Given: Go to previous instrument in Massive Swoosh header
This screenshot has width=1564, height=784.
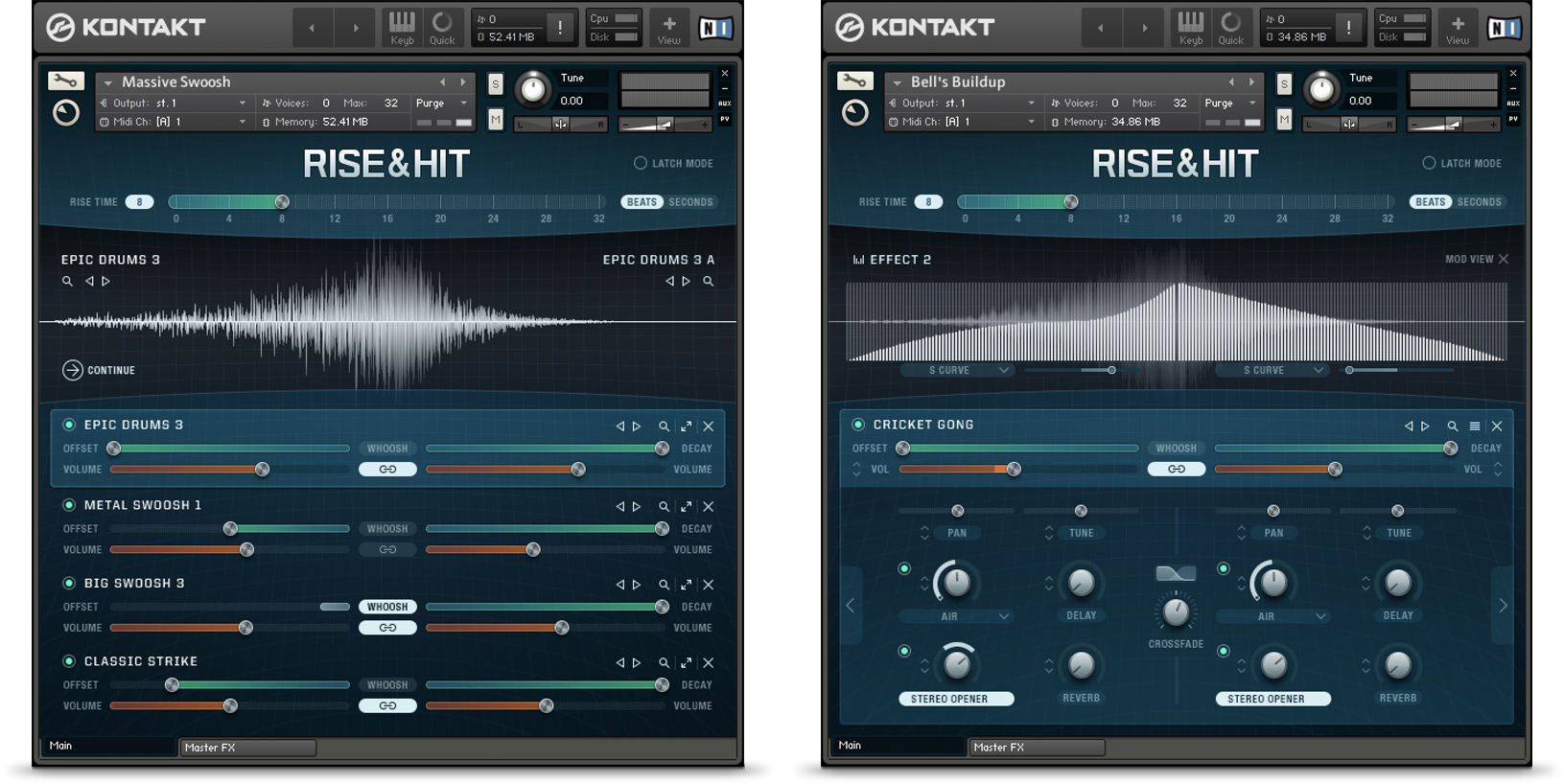Looking at the screenshot, I should coord(442,82).
